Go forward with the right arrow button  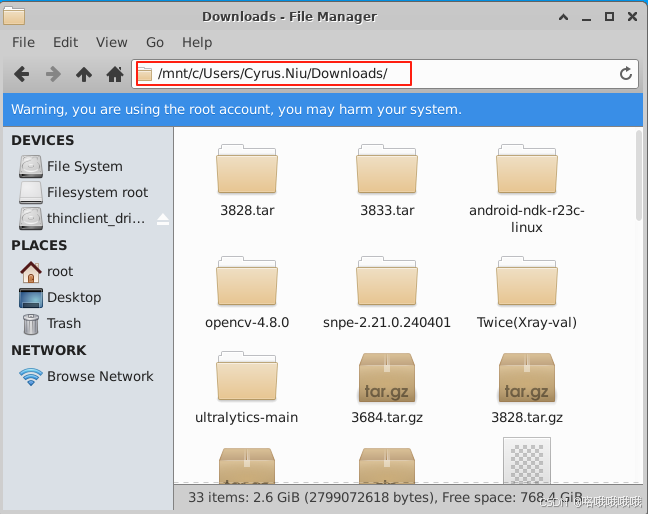tap(53, 74)
